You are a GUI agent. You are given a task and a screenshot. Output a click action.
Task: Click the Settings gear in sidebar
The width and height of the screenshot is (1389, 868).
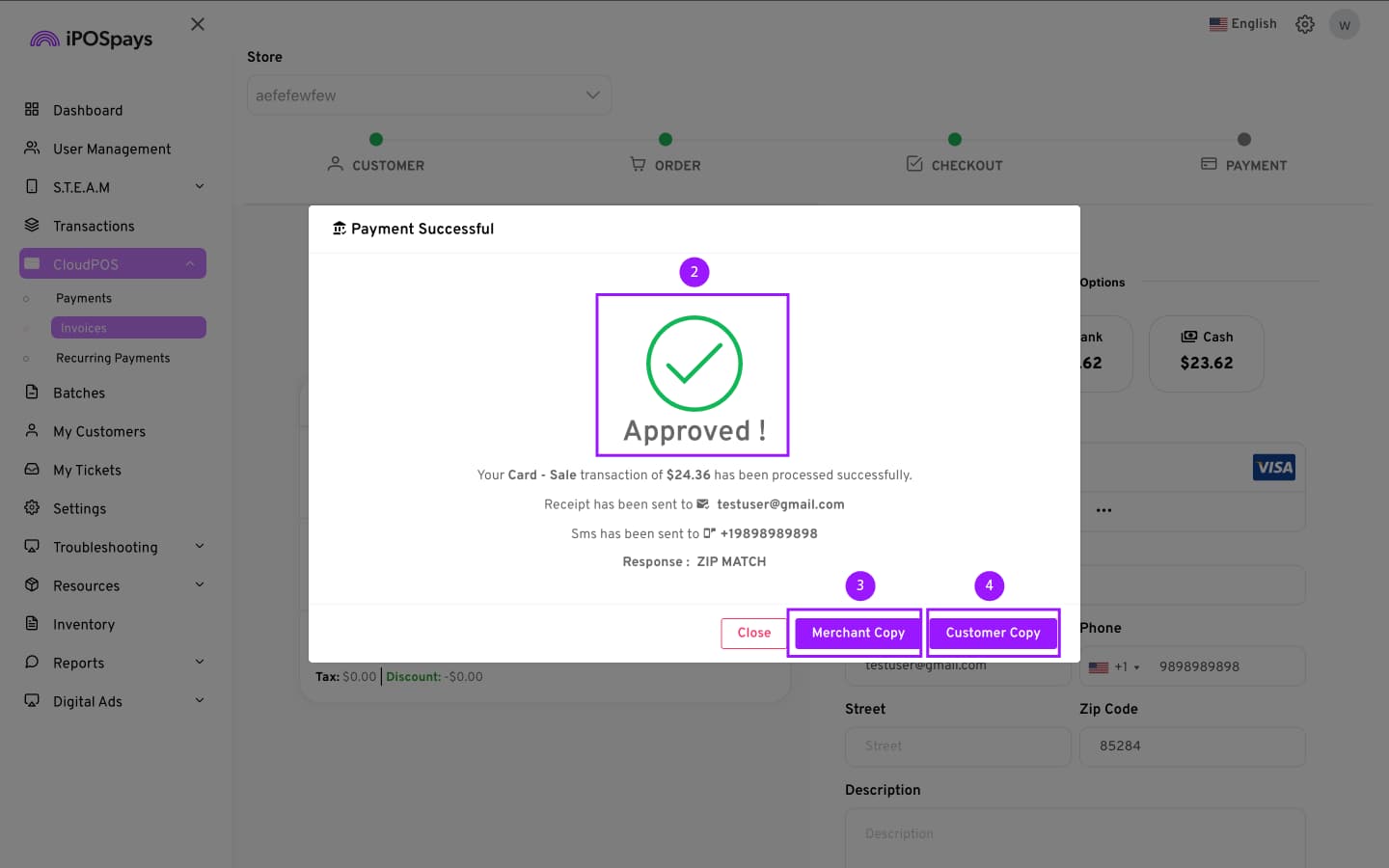(x=32, y=508)
